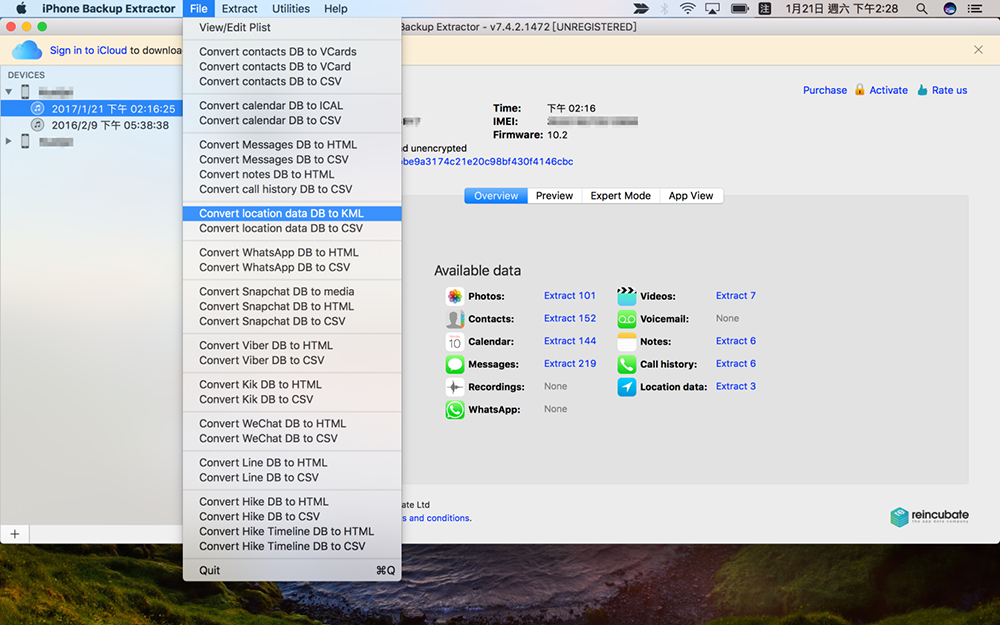Click the battery status icon
Image resolution: width=1000 pixels, height=625 pixels.
pos(739,8)
